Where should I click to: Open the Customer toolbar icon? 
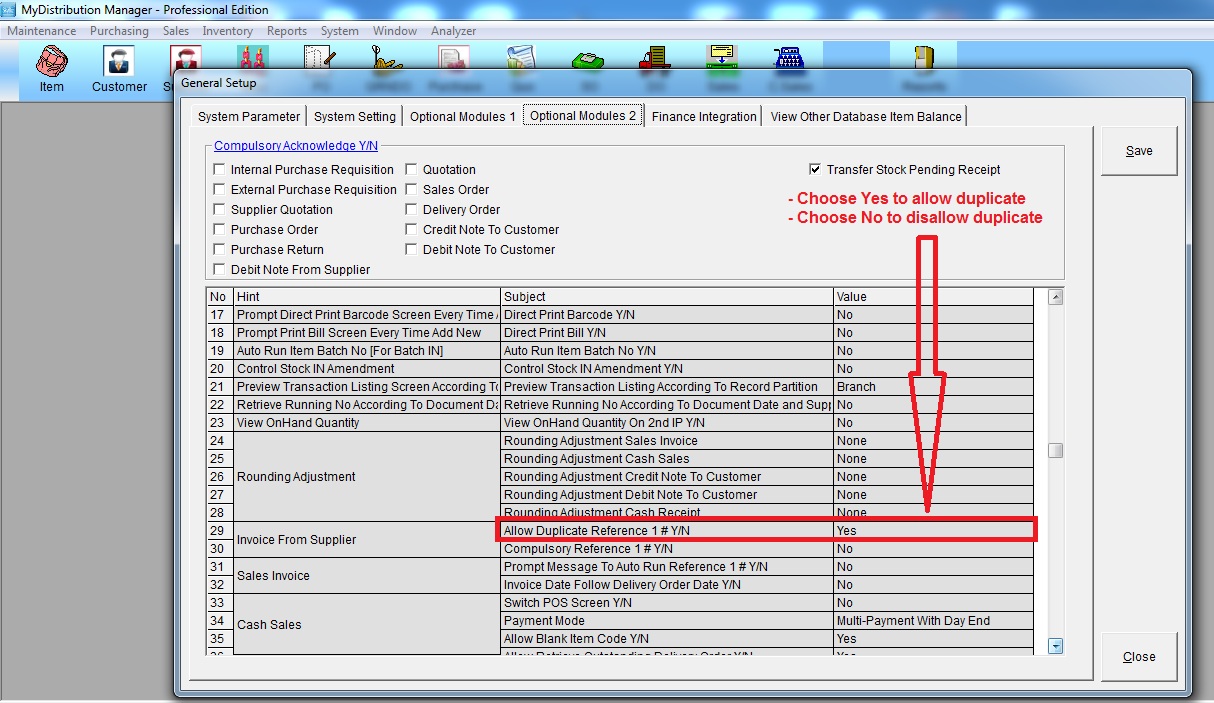[119, 68]
